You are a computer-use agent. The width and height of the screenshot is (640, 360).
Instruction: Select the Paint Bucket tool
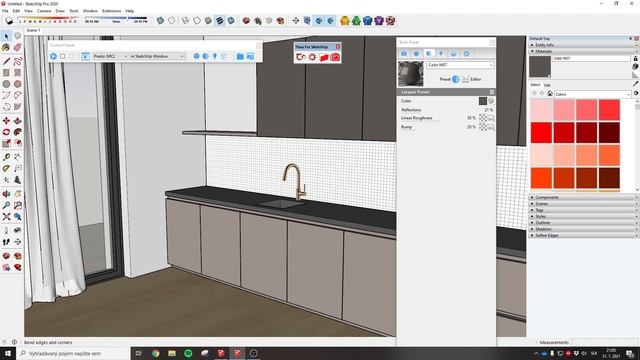click(x=6, y=47)
